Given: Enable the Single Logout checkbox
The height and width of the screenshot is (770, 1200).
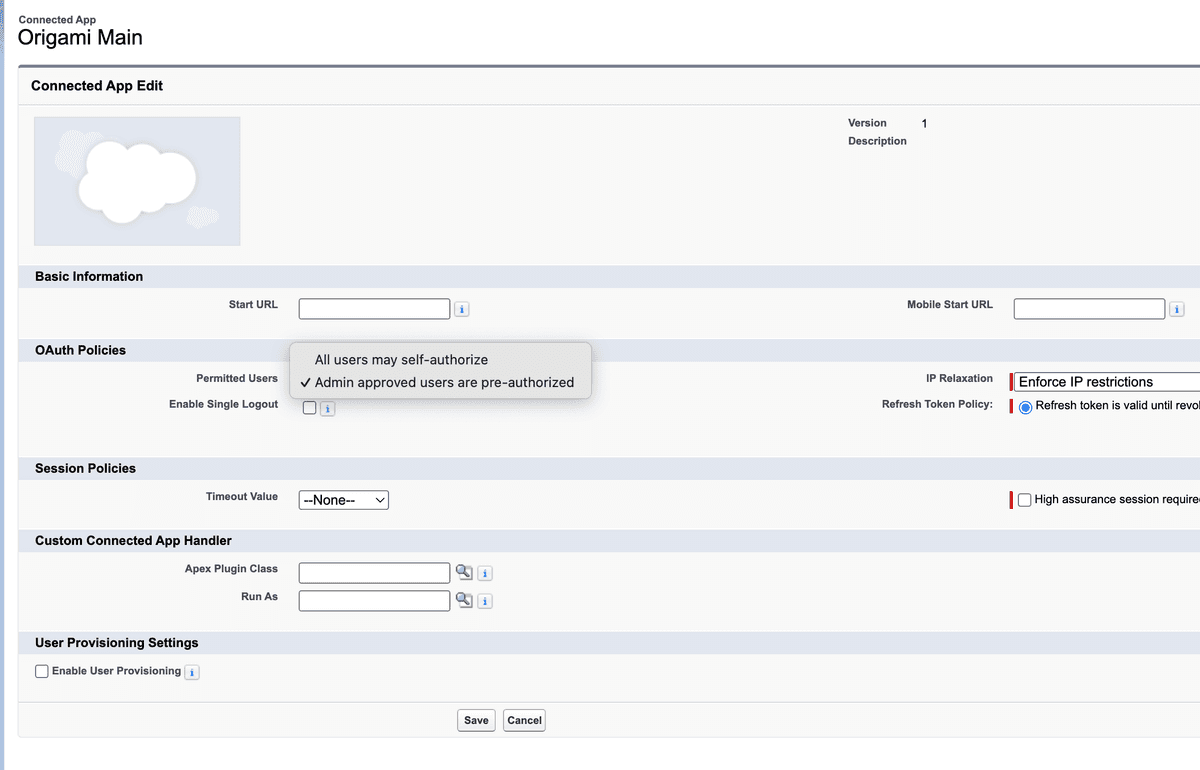Looking at the screenshot, I should tap(309, 407).
